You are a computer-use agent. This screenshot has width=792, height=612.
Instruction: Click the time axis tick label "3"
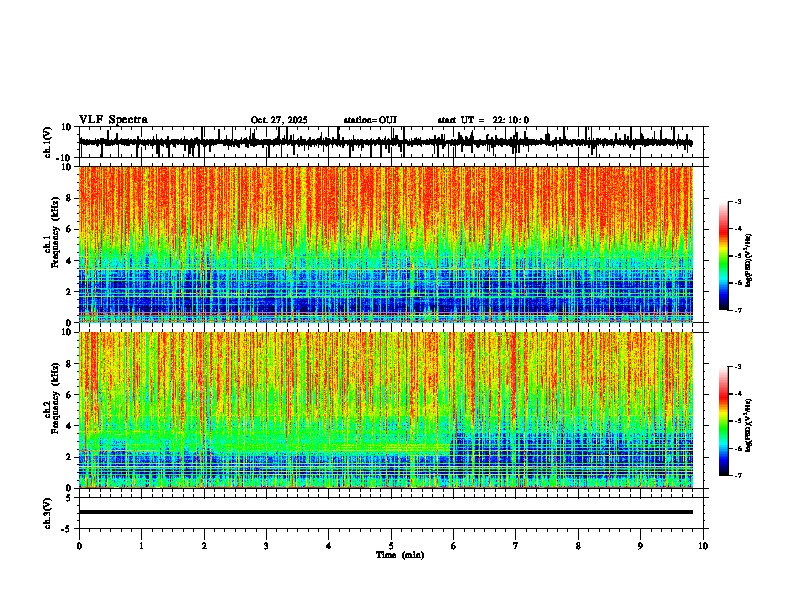266,546
